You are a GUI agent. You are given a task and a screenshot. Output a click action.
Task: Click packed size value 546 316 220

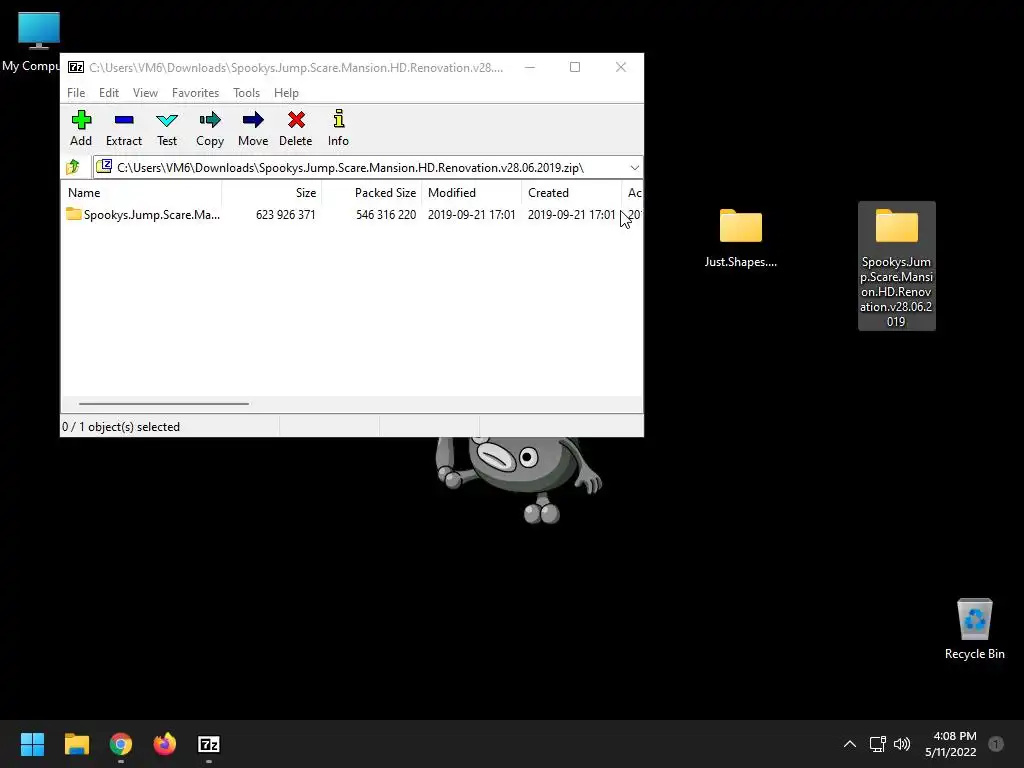[x=386, y=214]
